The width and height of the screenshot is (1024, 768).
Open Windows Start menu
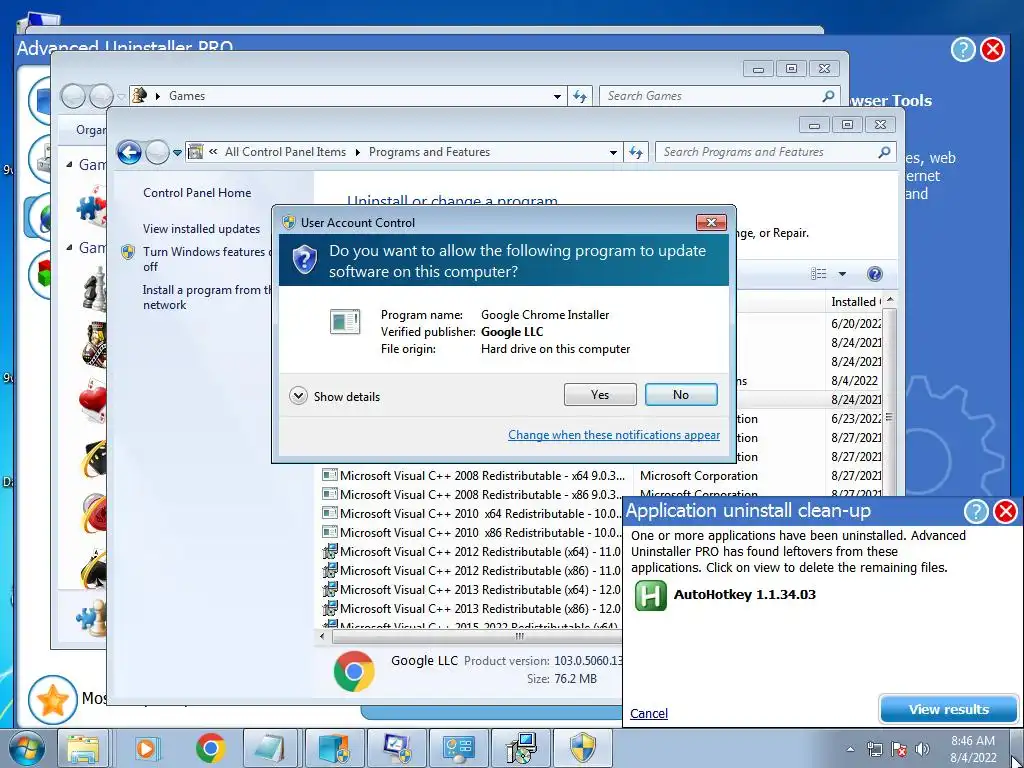[x=25, y=748]
